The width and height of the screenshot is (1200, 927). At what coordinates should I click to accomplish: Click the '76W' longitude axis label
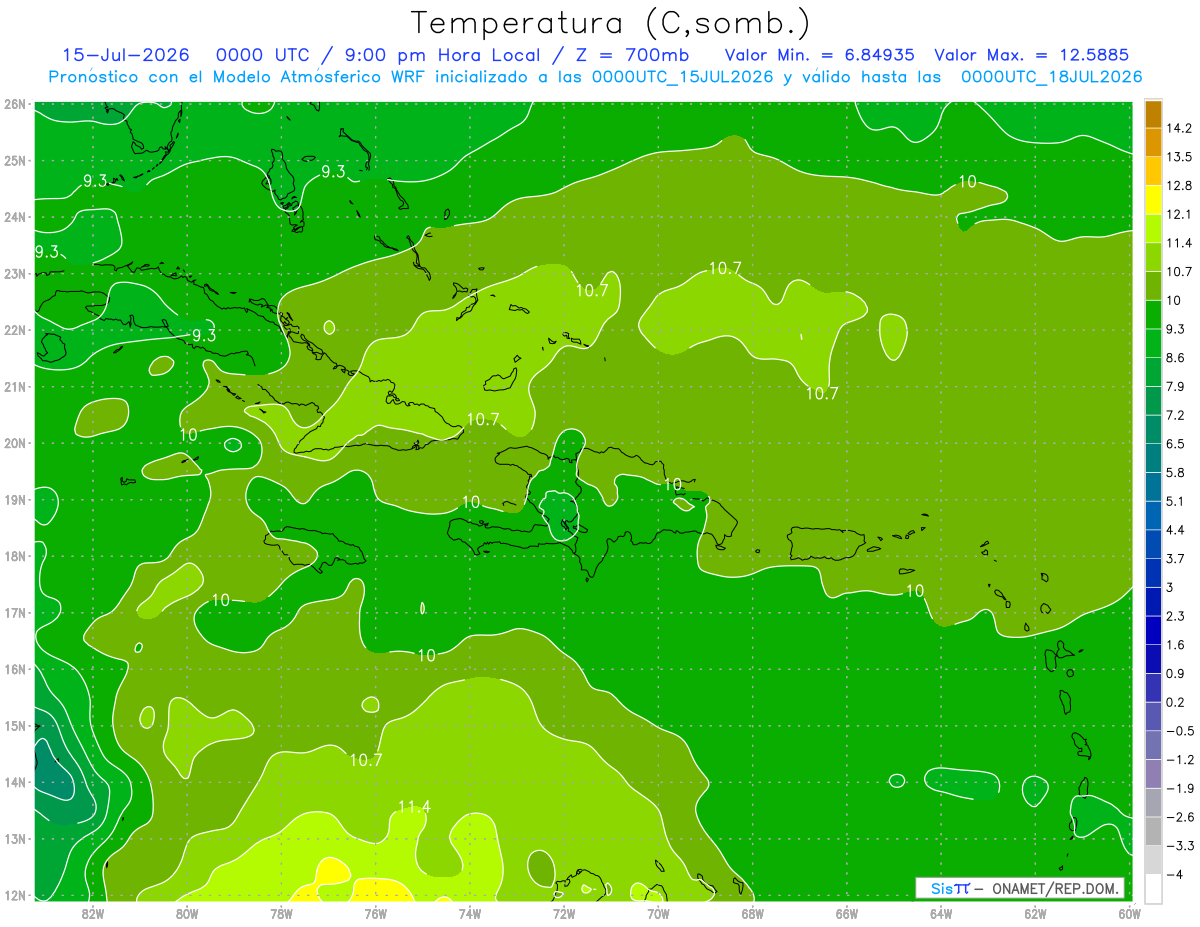(375, 912)
